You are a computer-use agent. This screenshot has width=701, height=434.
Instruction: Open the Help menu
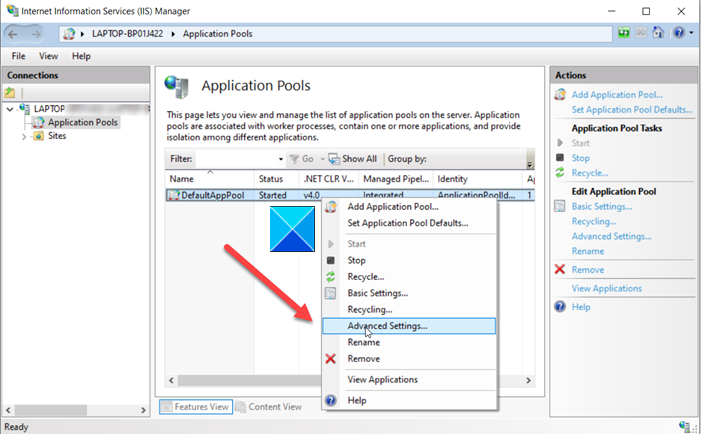pos(81,56)
